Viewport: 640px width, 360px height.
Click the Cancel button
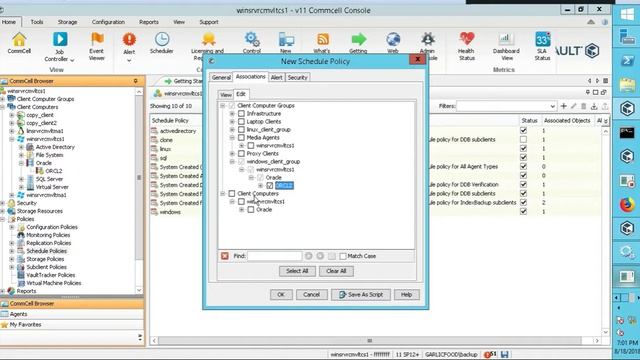[311, 294]
